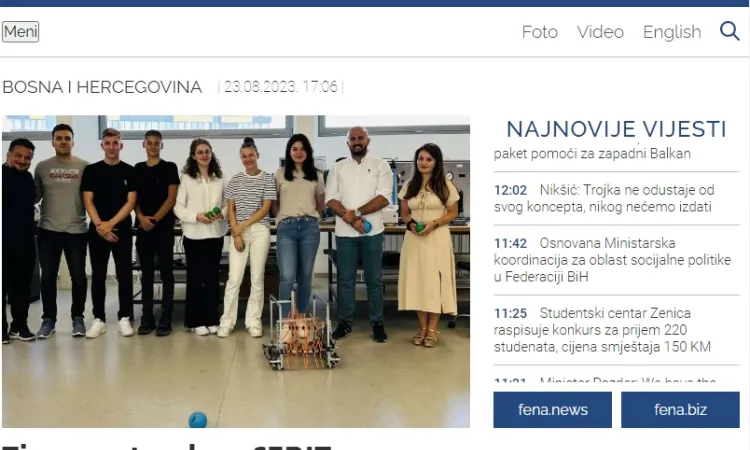The image size is (750, 450).
Task: Open the Meni button
Action: tap(20, 32)
